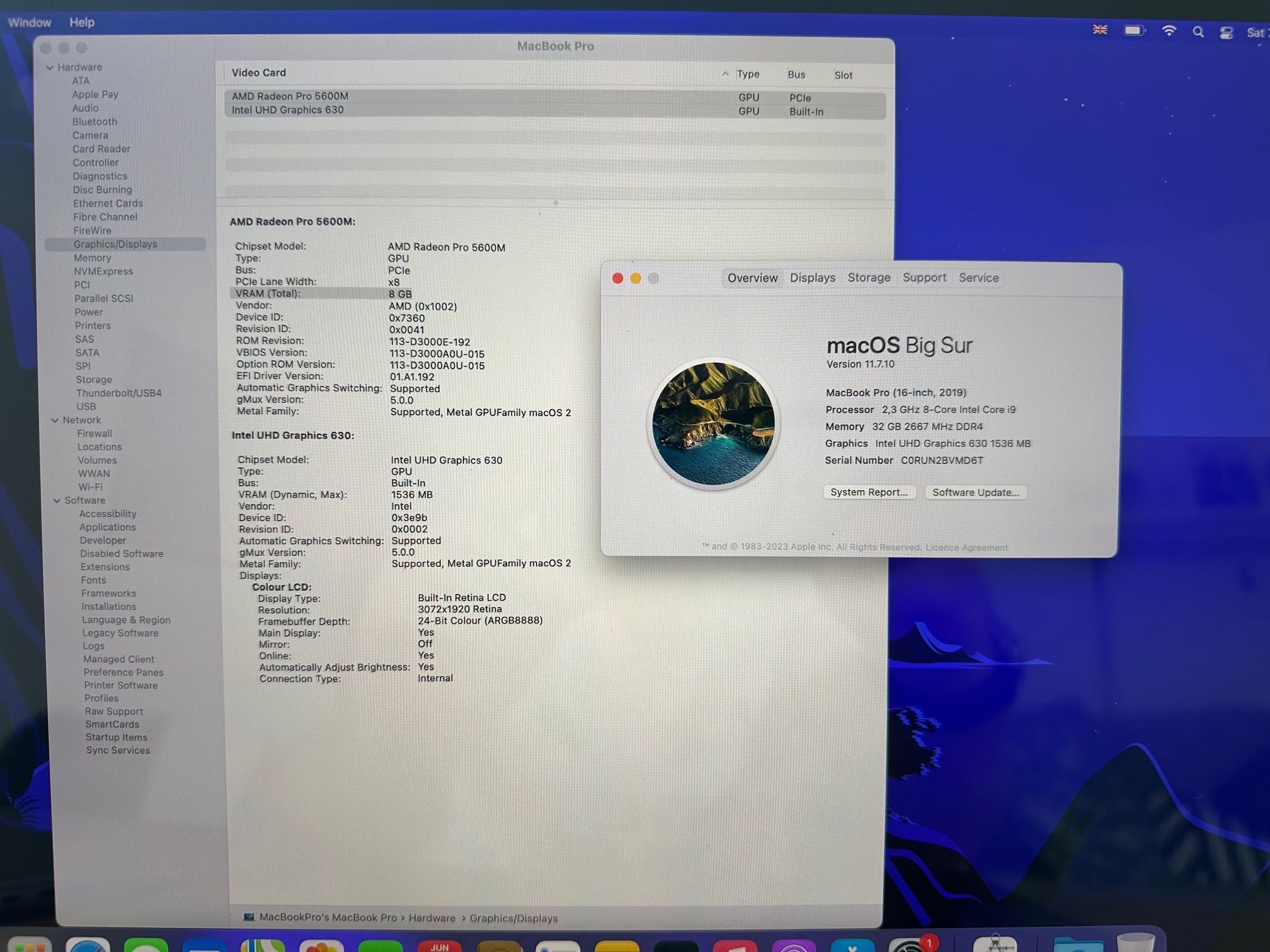1270x952 pixels.
Task: Click the macOS Big Sur artwork in the About window
Action: [x=713, y=423]
